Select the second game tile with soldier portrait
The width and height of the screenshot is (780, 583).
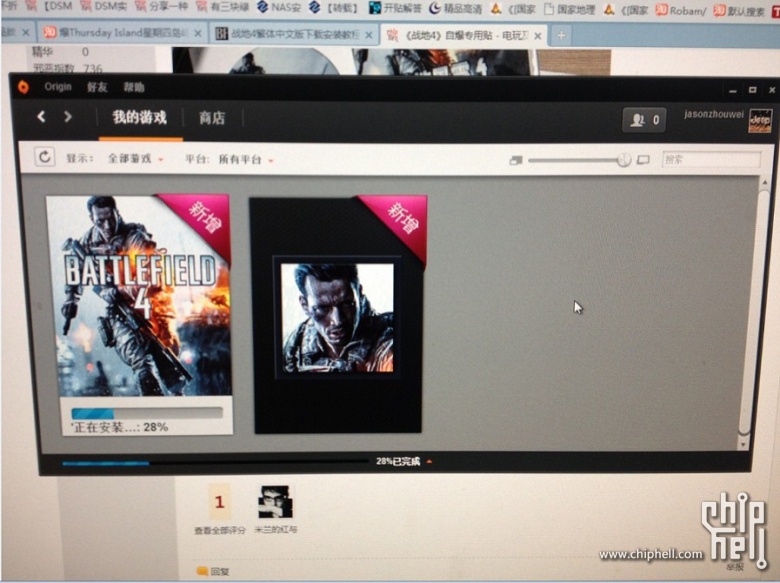(x=338, y=315)
